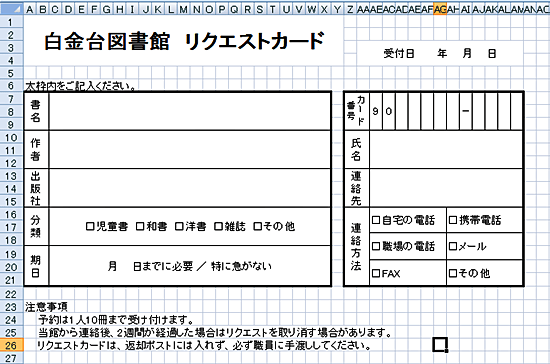This screenshot has width=550, height=364.
Task: Click the □携帯電話 cell
Action: click(485, 220)
